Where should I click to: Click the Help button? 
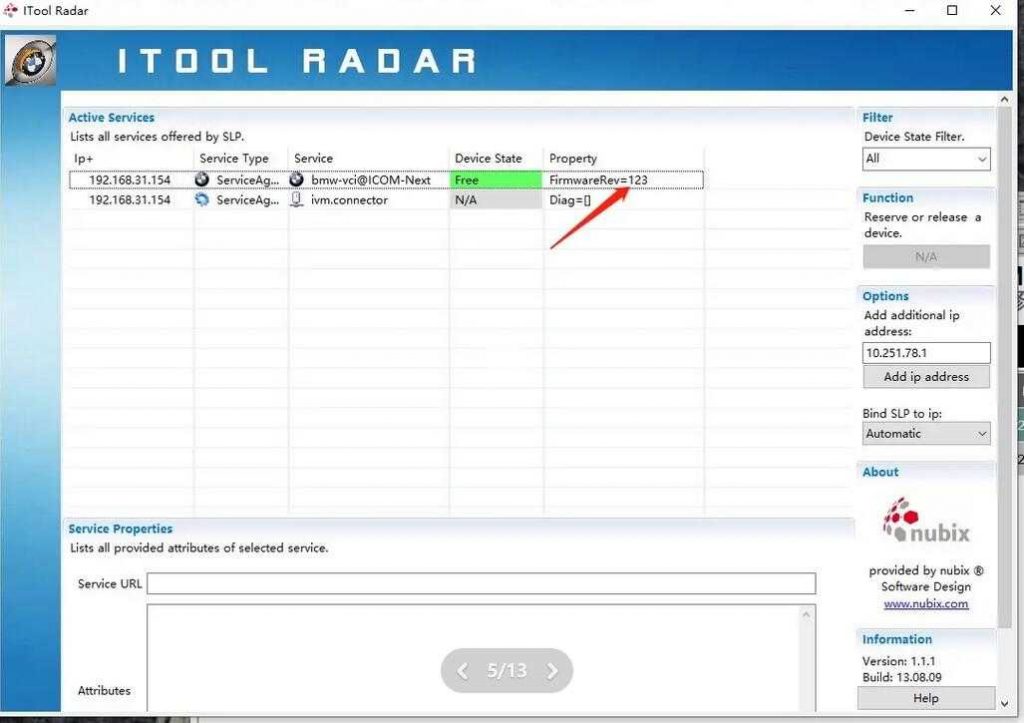[x=926, y=698]
